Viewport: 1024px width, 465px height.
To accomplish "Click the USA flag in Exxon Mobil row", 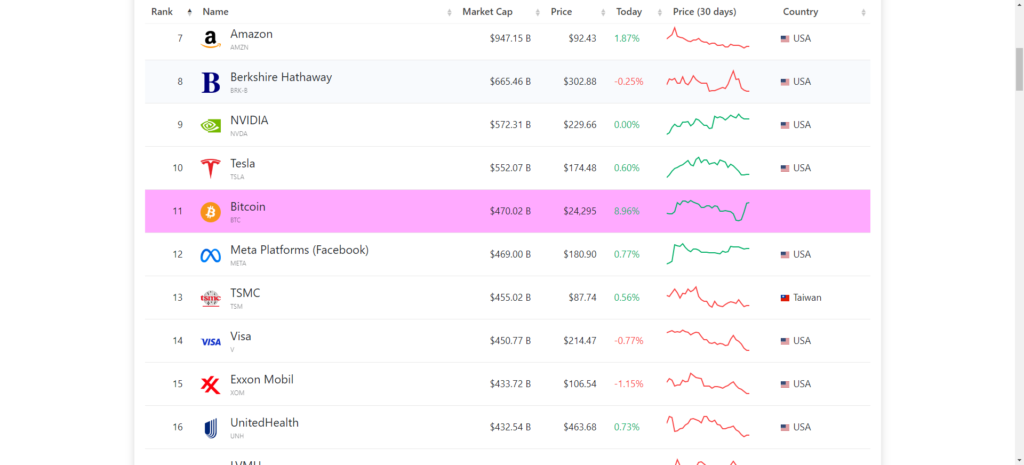I will (785, 384).
